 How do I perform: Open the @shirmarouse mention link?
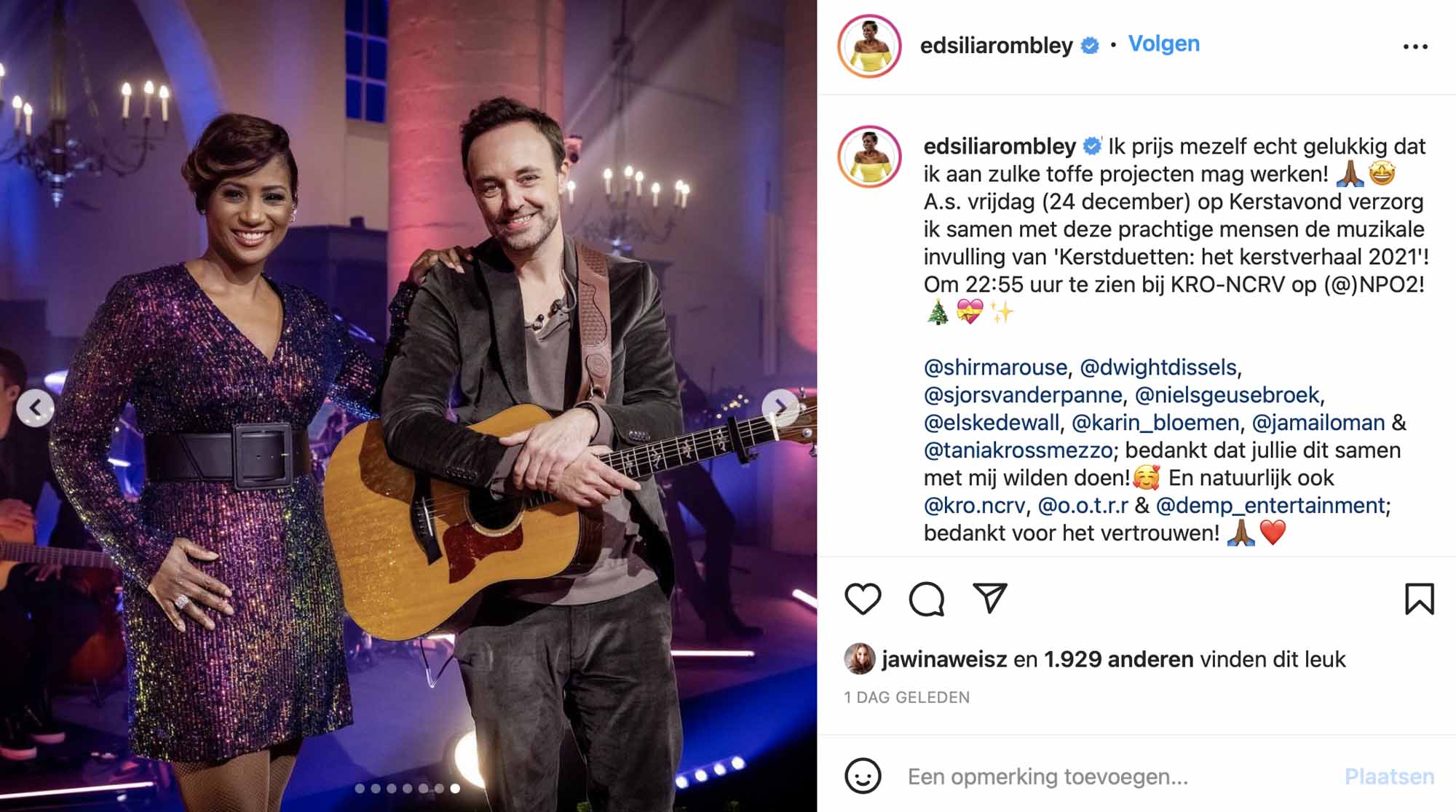[x=995, y=367]
